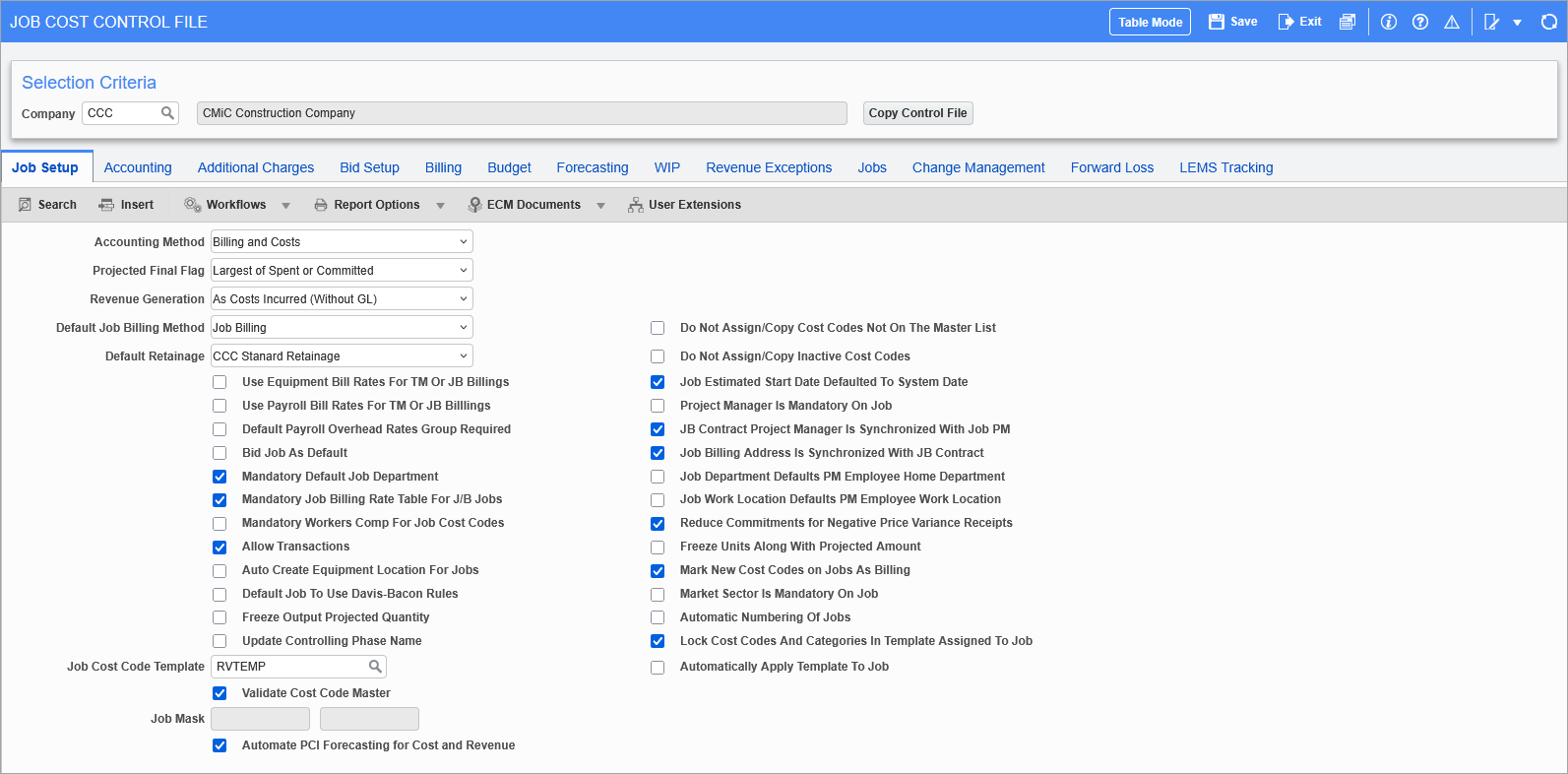This screenshot has width=1568, height=774.
Task: Click the Save icon in header
Action: click(1217, 22)
